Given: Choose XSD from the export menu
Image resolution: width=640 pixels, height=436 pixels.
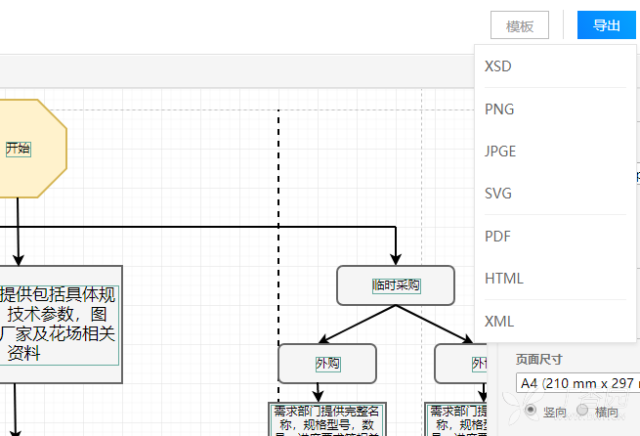Looking at the screenshot, I should coord(500,66).
